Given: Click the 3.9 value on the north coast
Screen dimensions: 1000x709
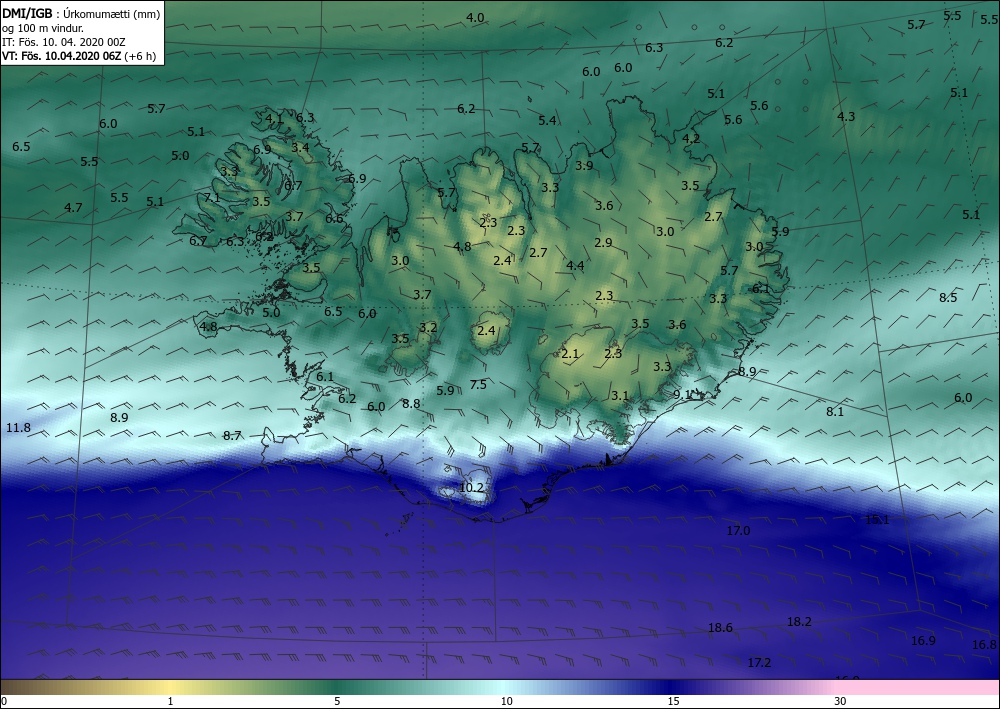Looking at the screenshot, I should coord(584,166).
